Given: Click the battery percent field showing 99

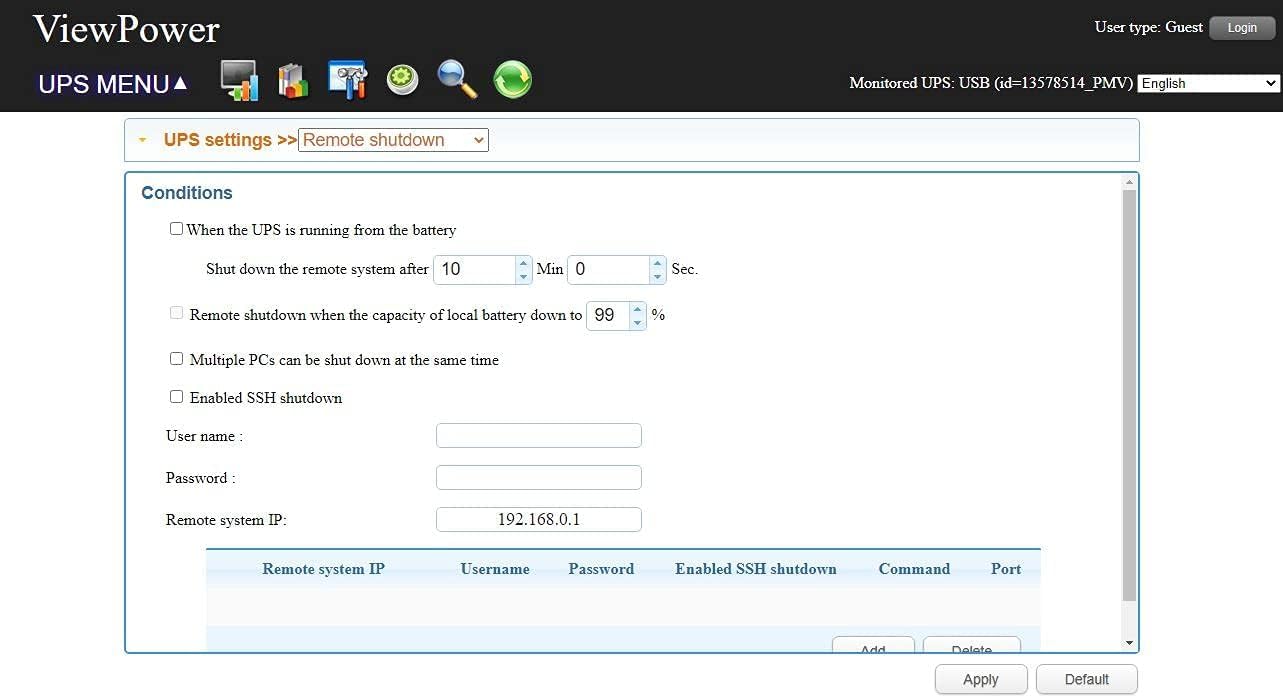Looking at the screenshot, I should [x=608, y=315].
